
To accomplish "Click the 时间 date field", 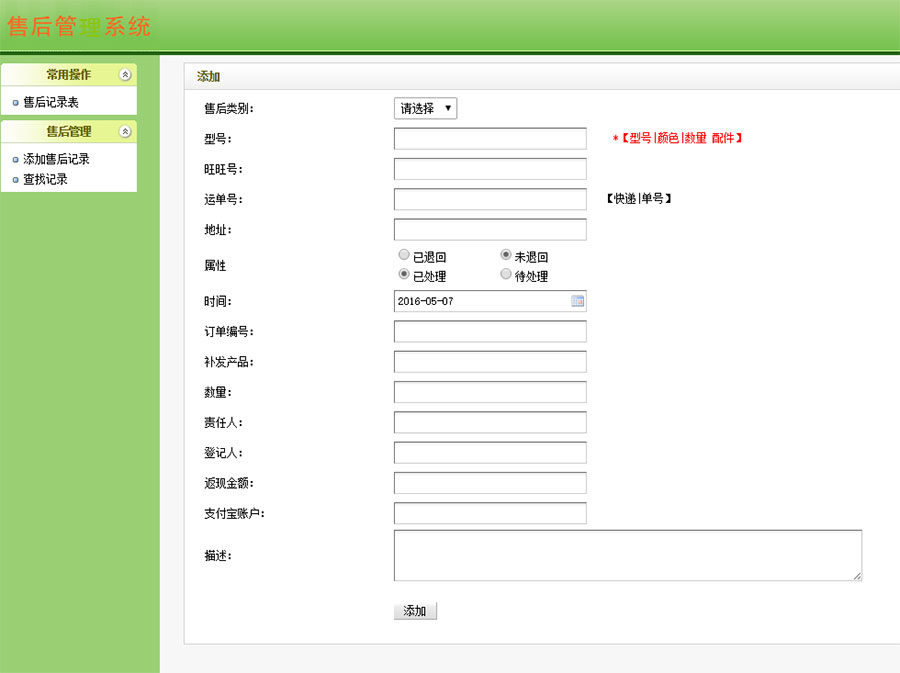I will (480, 301).
